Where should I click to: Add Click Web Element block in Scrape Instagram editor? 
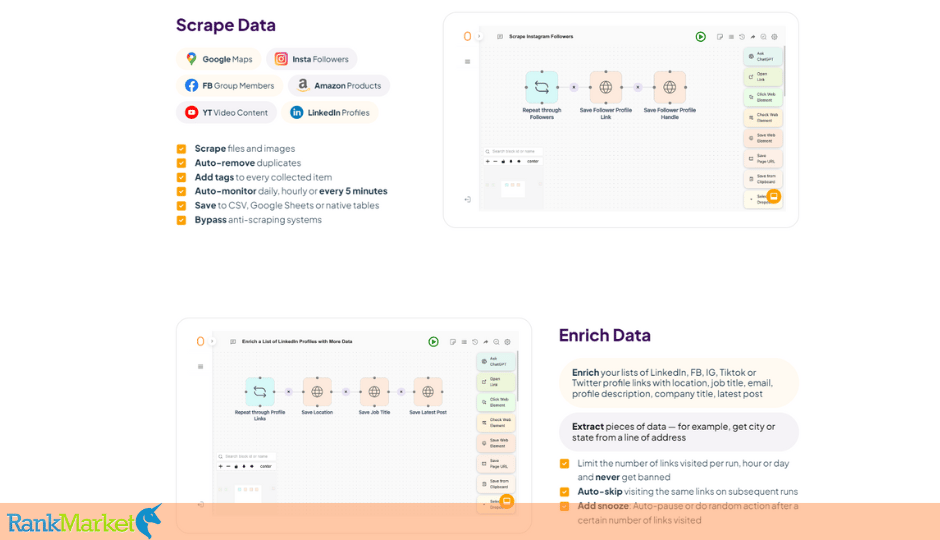click(763, 97)
